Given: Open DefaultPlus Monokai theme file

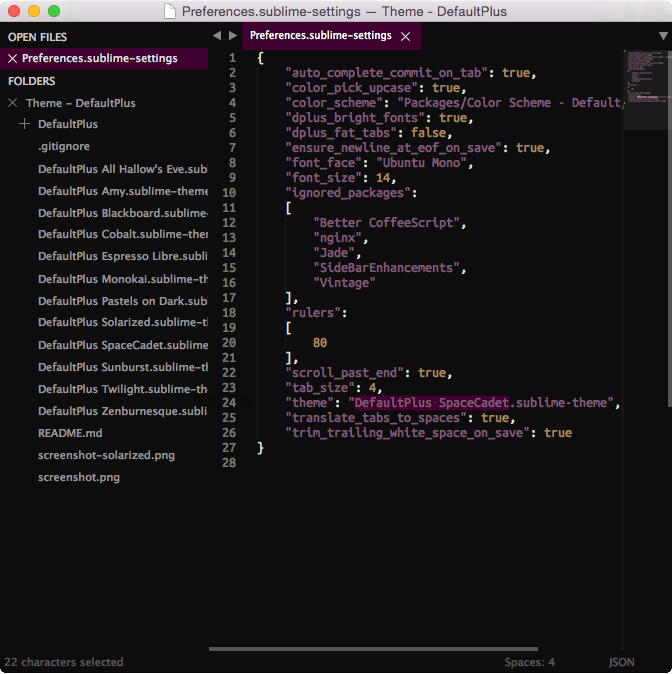Looking at the screenshot, I should (123, 279).
